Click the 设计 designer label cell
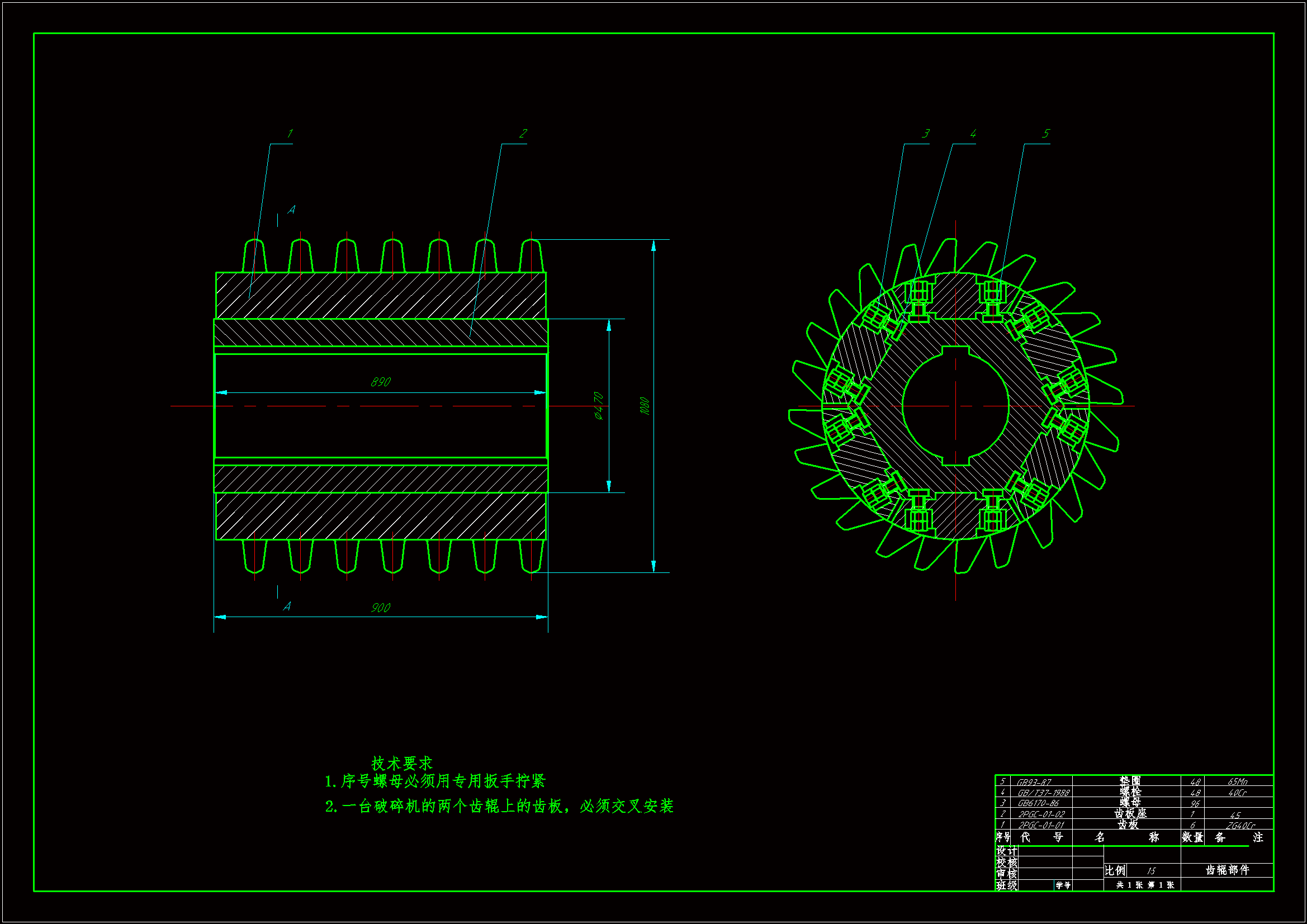The width and height of the screenshot is (1307, 924). point(1006,851)
